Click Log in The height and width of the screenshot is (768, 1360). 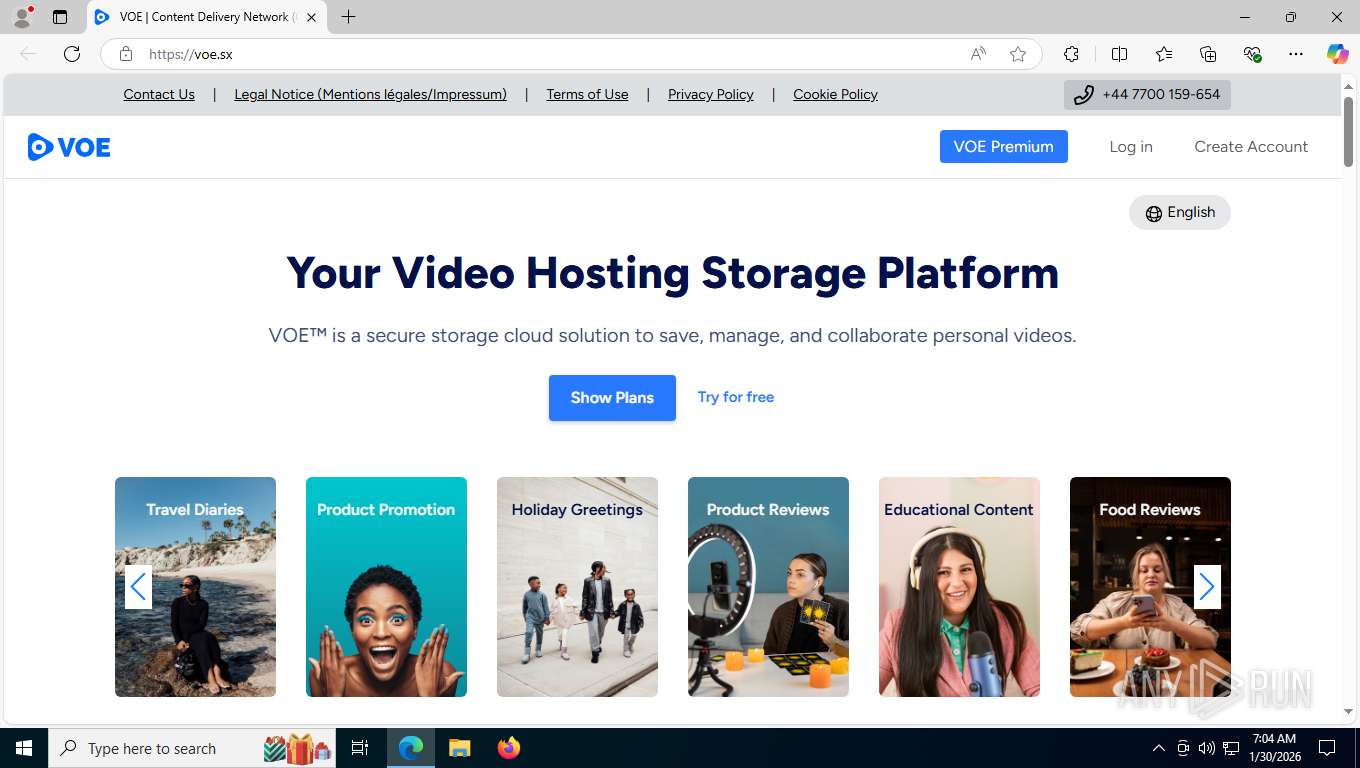click(x=1131, y=146)
